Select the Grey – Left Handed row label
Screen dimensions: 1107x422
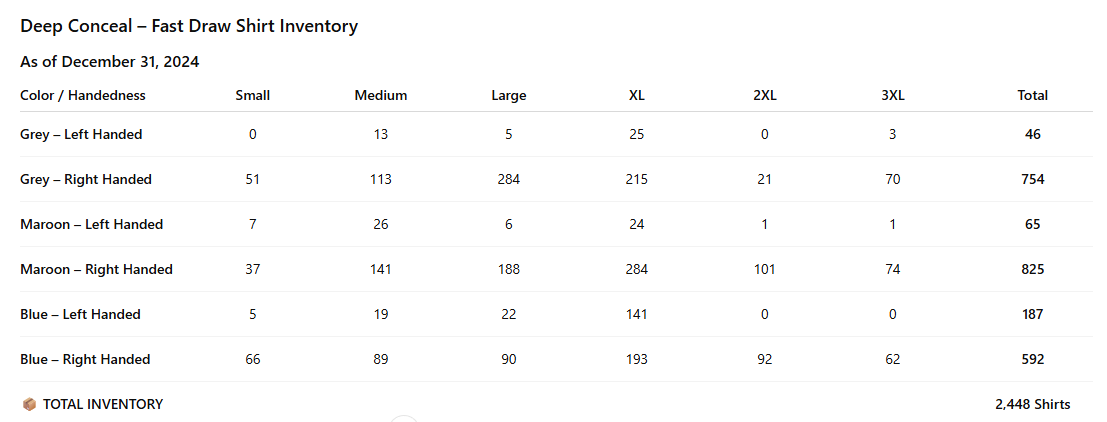click(x=81, y=135)
